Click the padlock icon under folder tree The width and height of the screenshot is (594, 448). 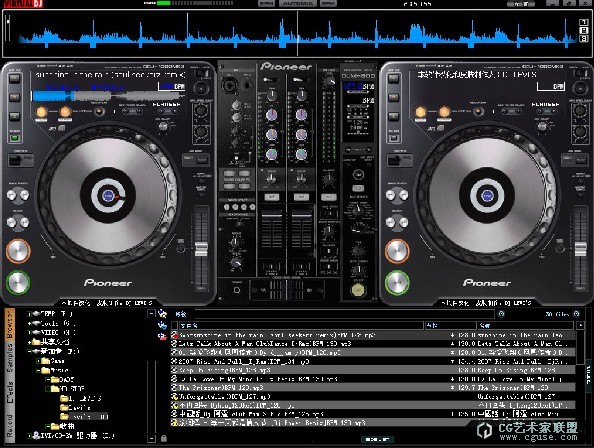[x=164, y=439]
